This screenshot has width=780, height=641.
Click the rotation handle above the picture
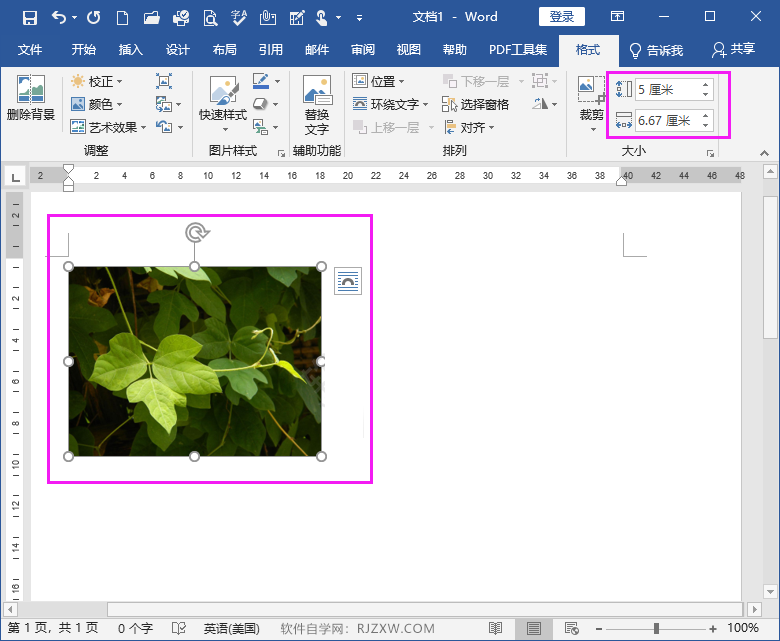pyautogui.click(x=196, y=233)
